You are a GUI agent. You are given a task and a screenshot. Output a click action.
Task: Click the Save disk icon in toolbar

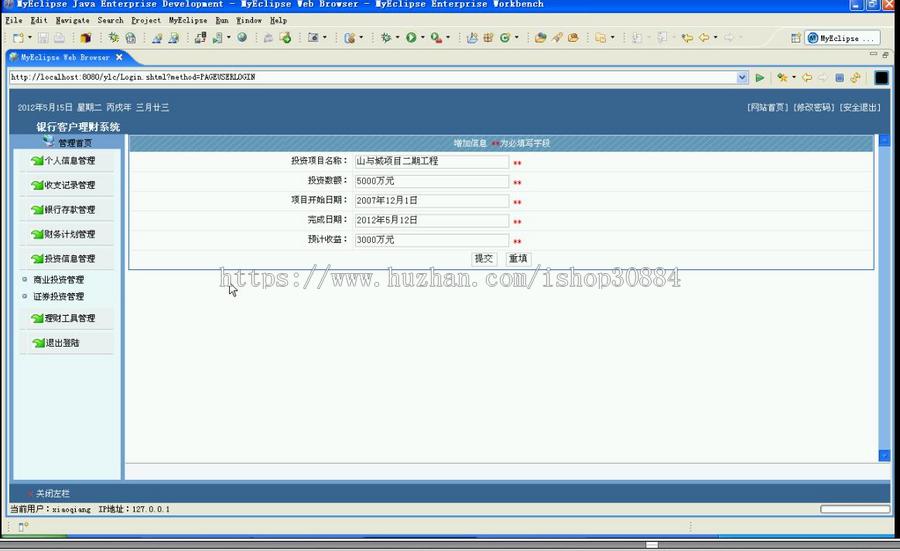pos(43,38)
